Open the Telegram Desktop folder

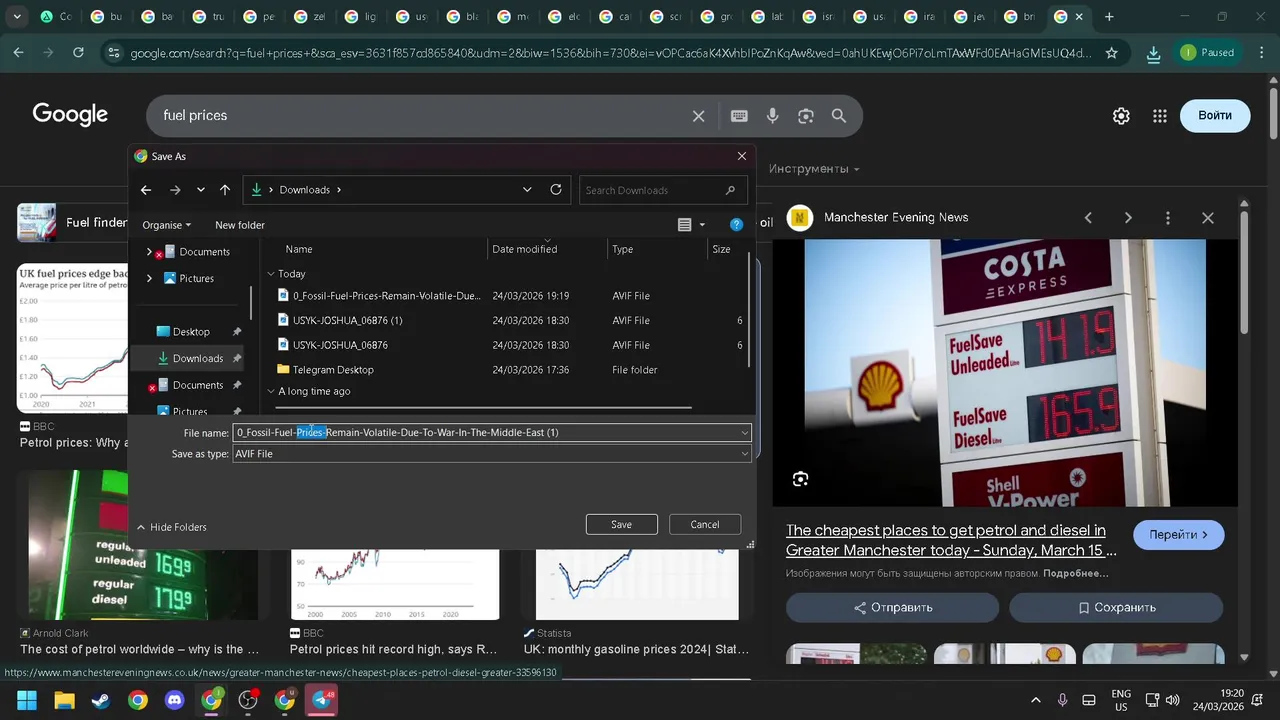[x=333, y=370]
